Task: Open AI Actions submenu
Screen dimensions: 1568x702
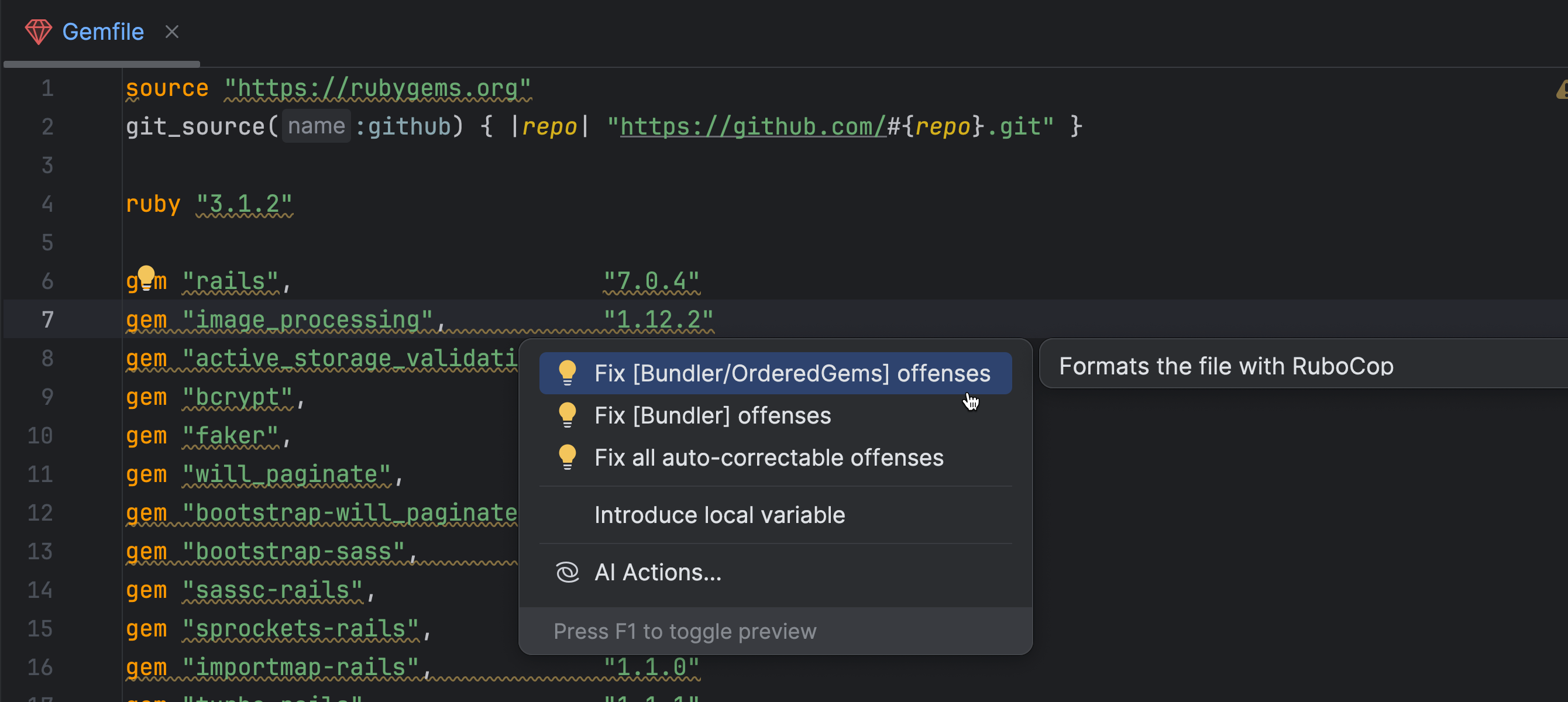Action: point(658,572)
